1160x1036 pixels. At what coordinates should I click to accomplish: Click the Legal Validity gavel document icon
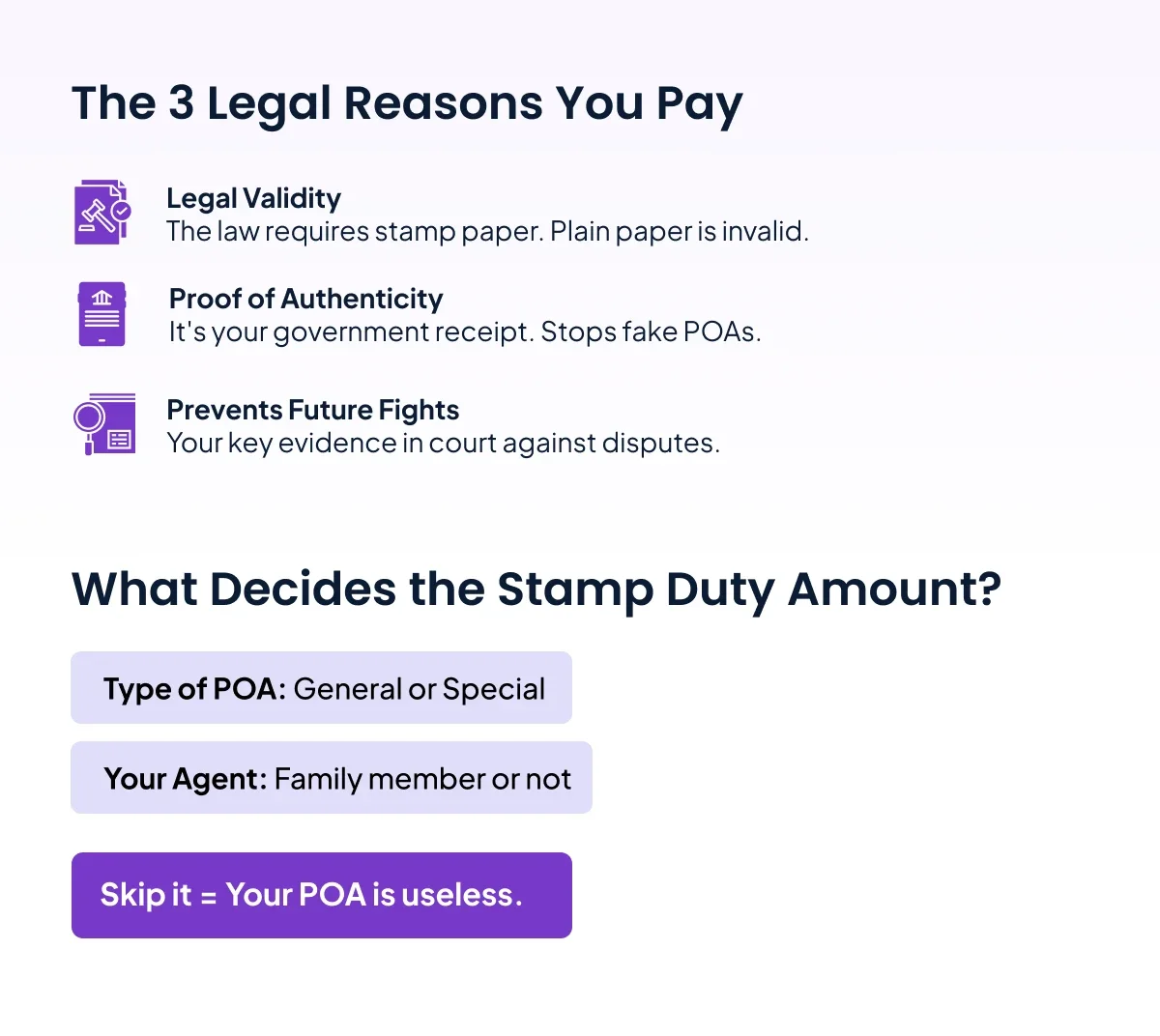tap(101, 213)
